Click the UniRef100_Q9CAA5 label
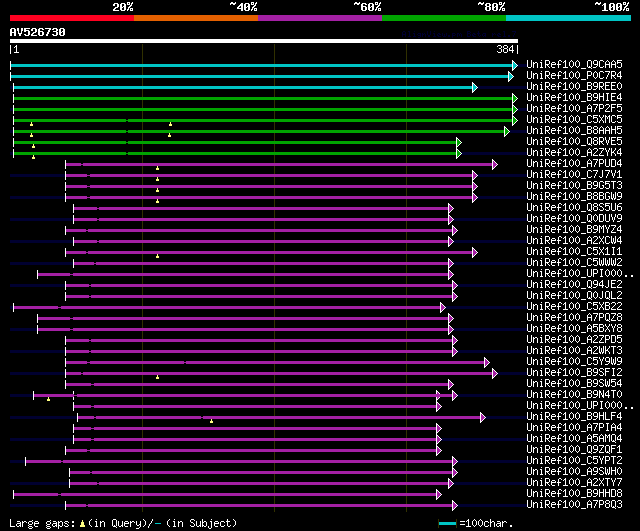This screenshot has width=640, height=531. (x=574, y=64)
